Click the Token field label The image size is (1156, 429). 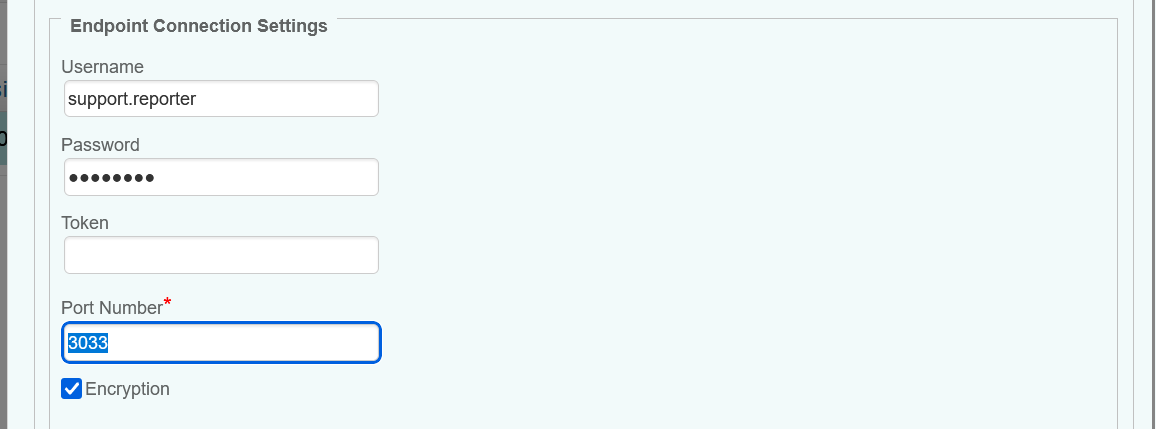tap(85, 223)
